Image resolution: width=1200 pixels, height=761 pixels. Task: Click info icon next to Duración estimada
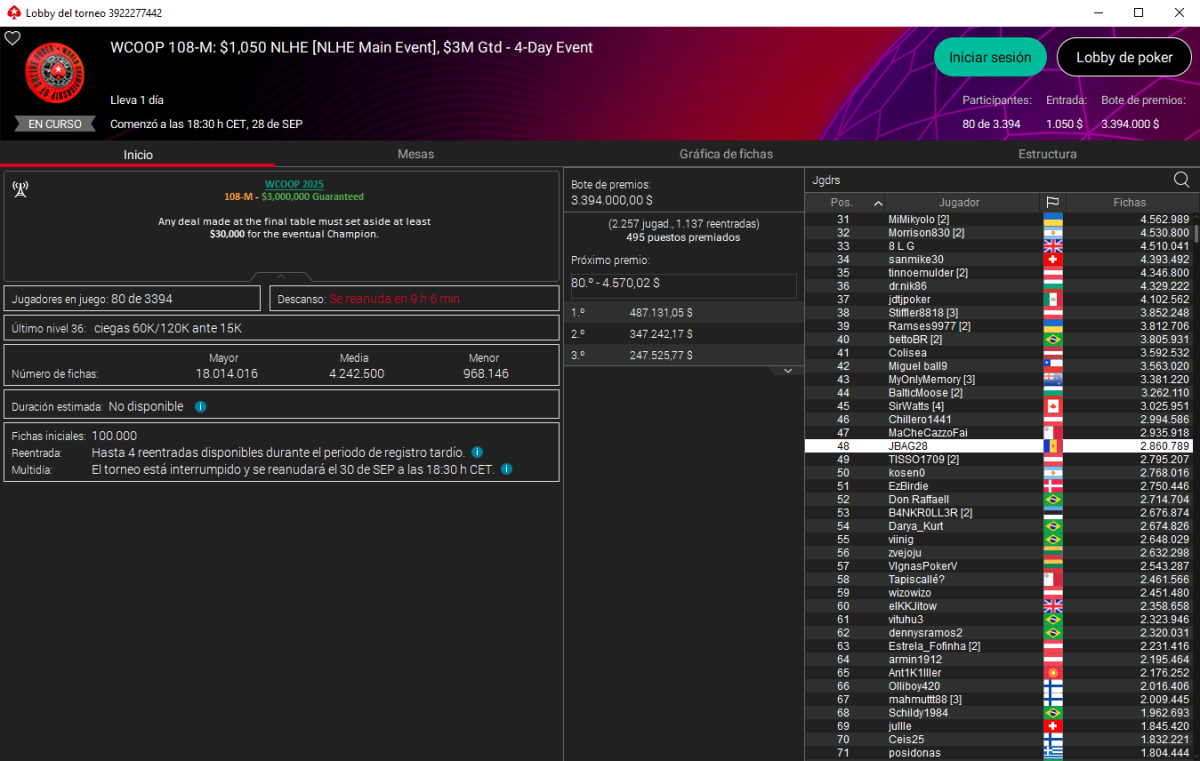pyautogui.click(x=201, y=407)
